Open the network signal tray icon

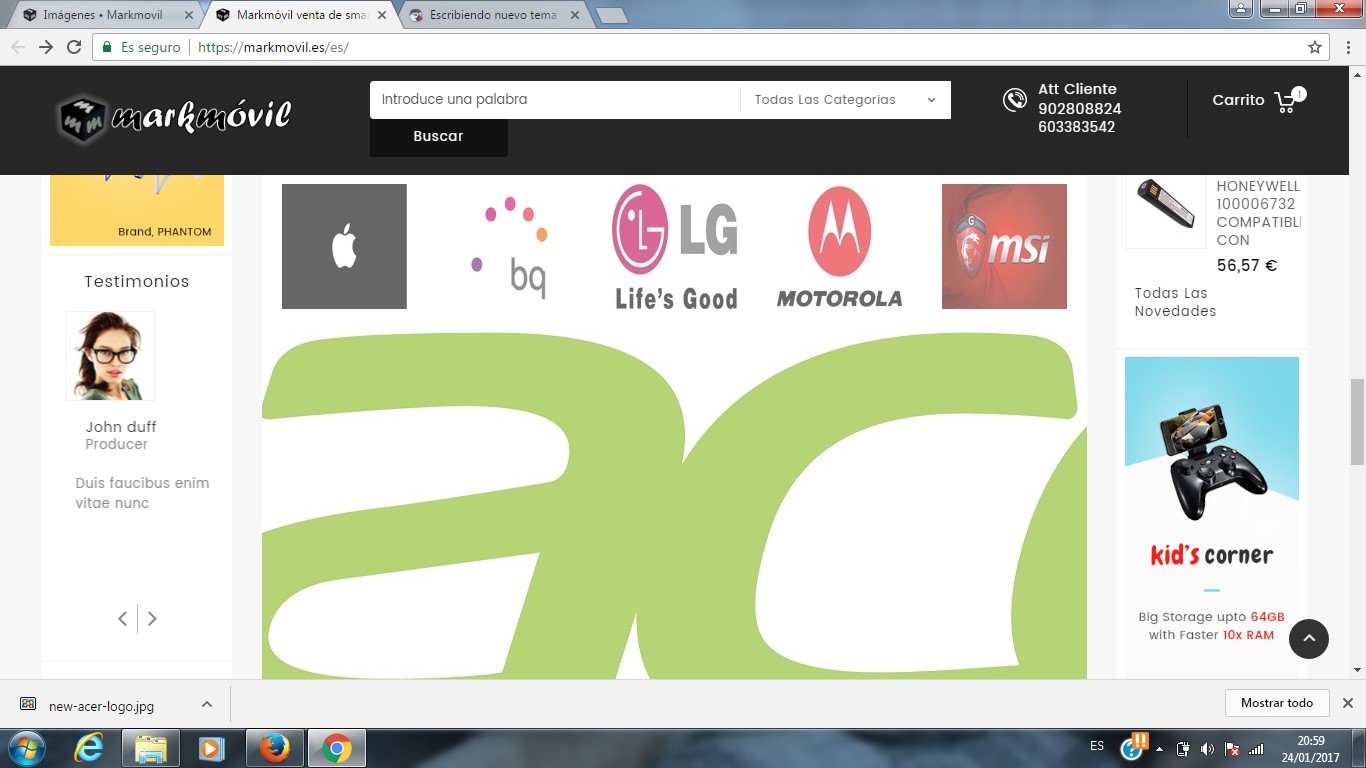(1256, 749)
